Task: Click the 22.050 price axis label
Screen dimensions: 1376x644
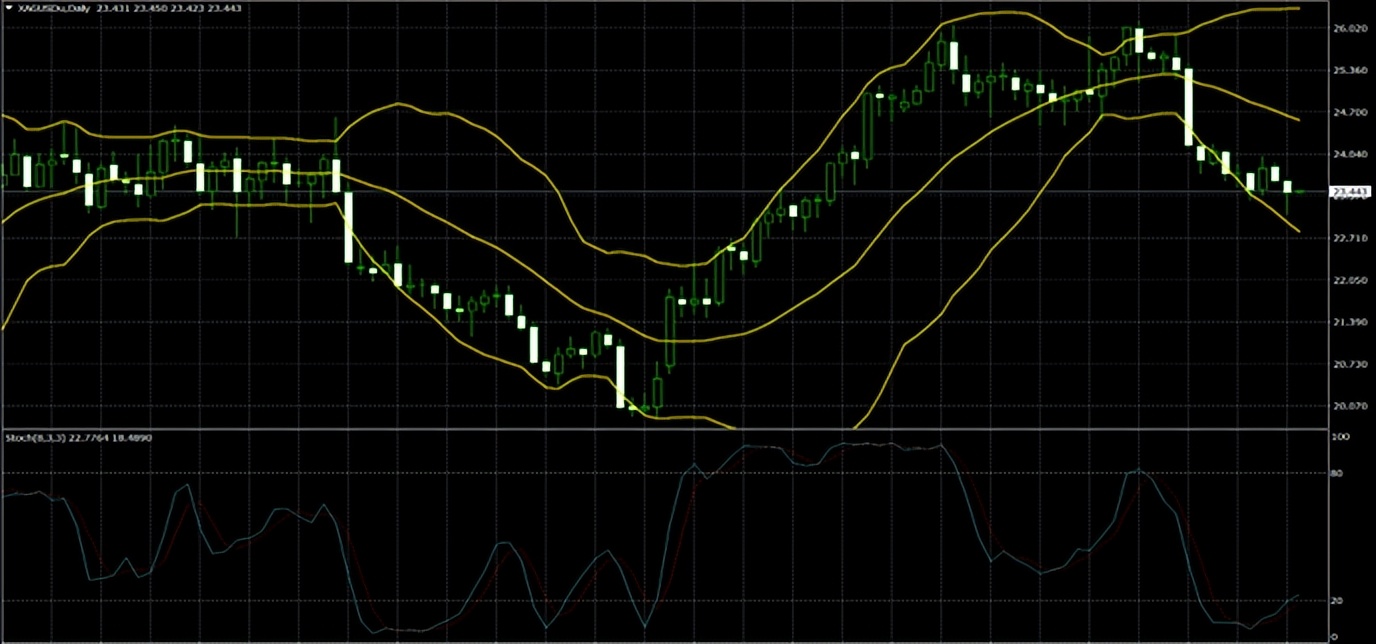Action: click(1349, 280)
